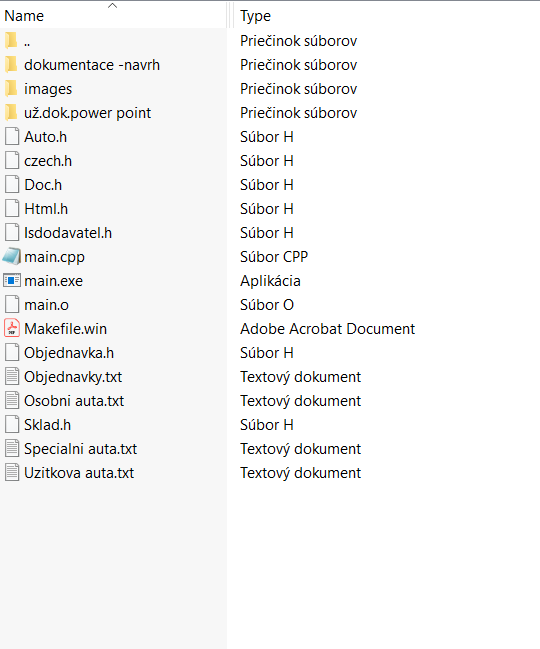Select the už.dok.power point folder icon
540x649 pixels.
click(x=12, y=113)
